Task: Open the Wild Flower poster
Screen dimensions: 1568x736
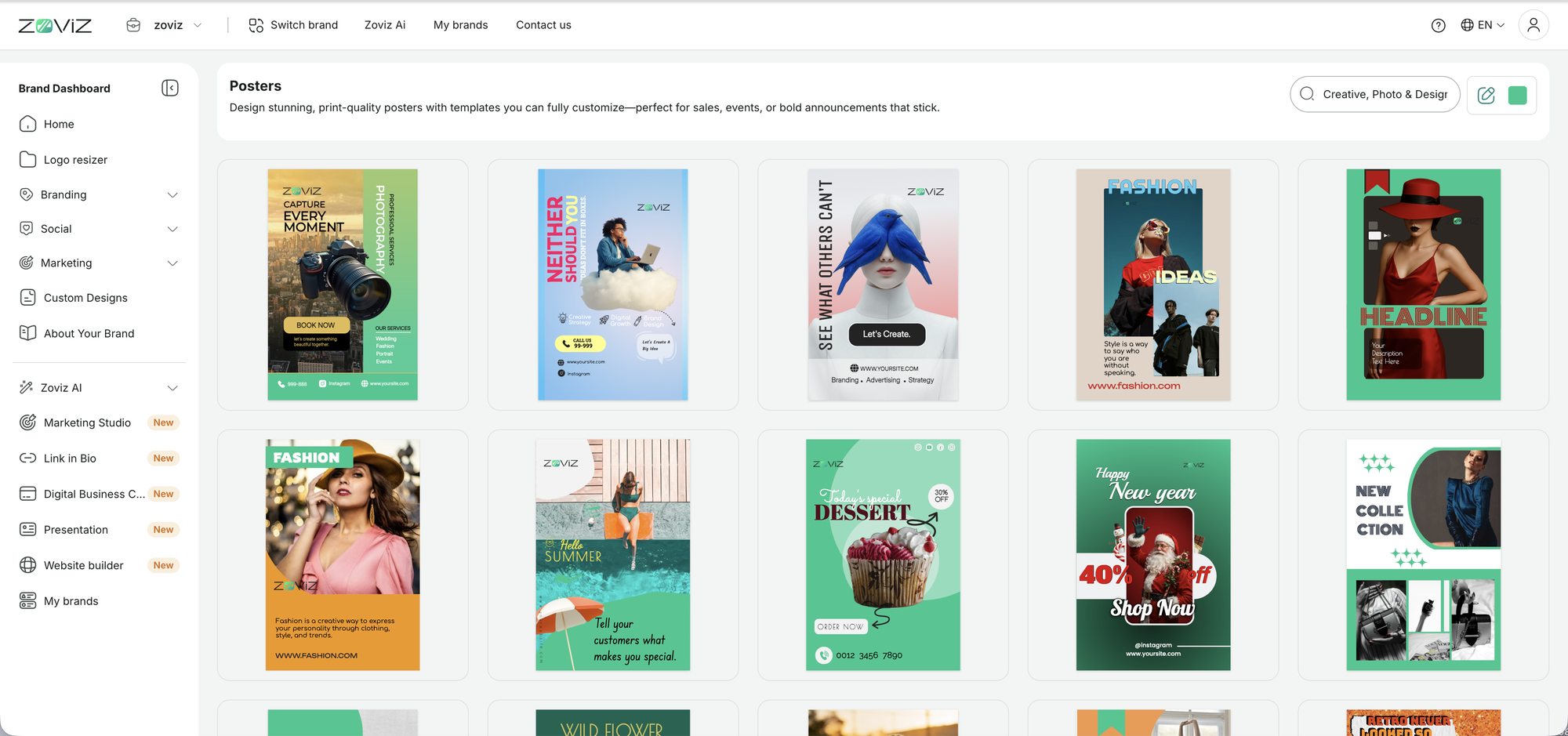Action: 613,723
